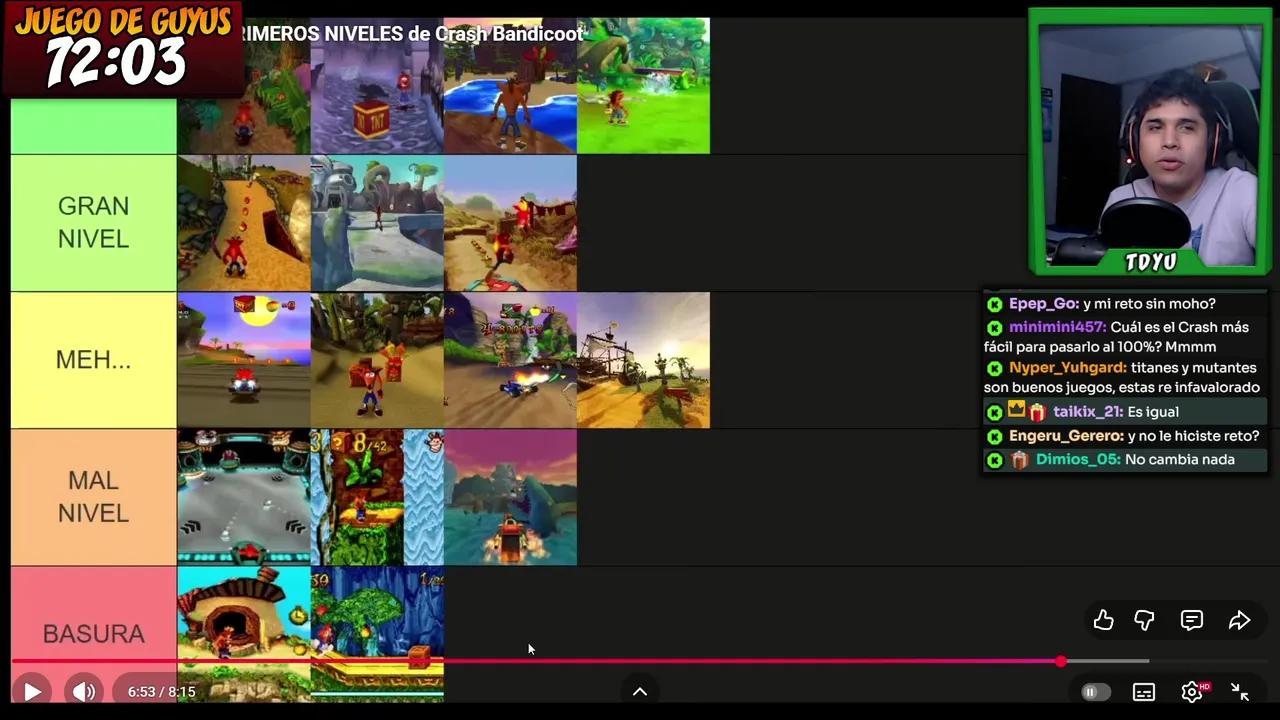Click the 72:03 timer overlay
1280x720 pixels.
coord(117,62)
